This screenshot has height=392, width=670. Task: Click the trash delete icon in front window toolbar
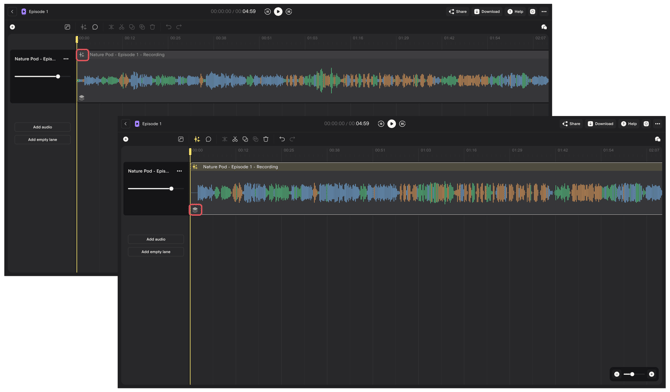[266, 139]
